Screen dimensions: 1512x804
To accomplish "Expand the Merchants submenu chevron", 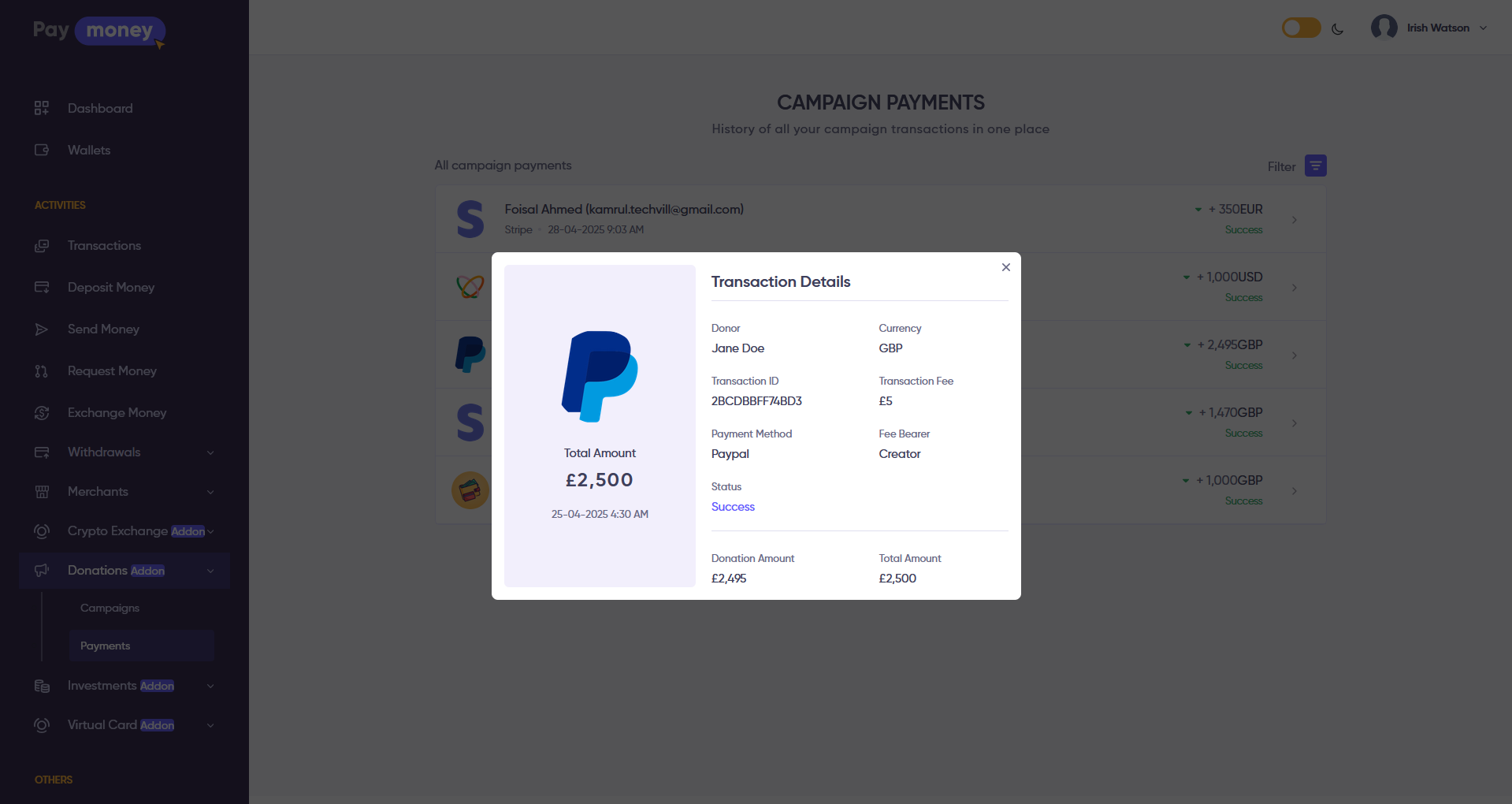I will [210, 492].
